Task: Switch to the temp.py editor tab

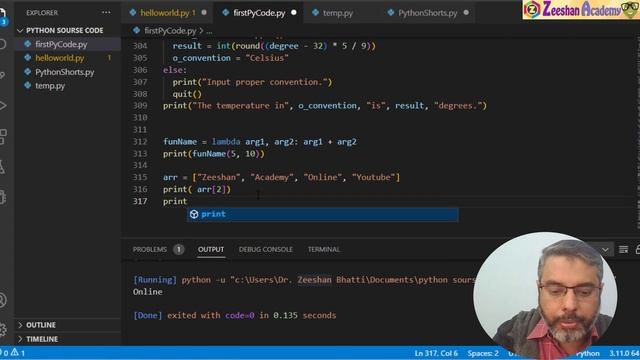Action: pos(338,13)
